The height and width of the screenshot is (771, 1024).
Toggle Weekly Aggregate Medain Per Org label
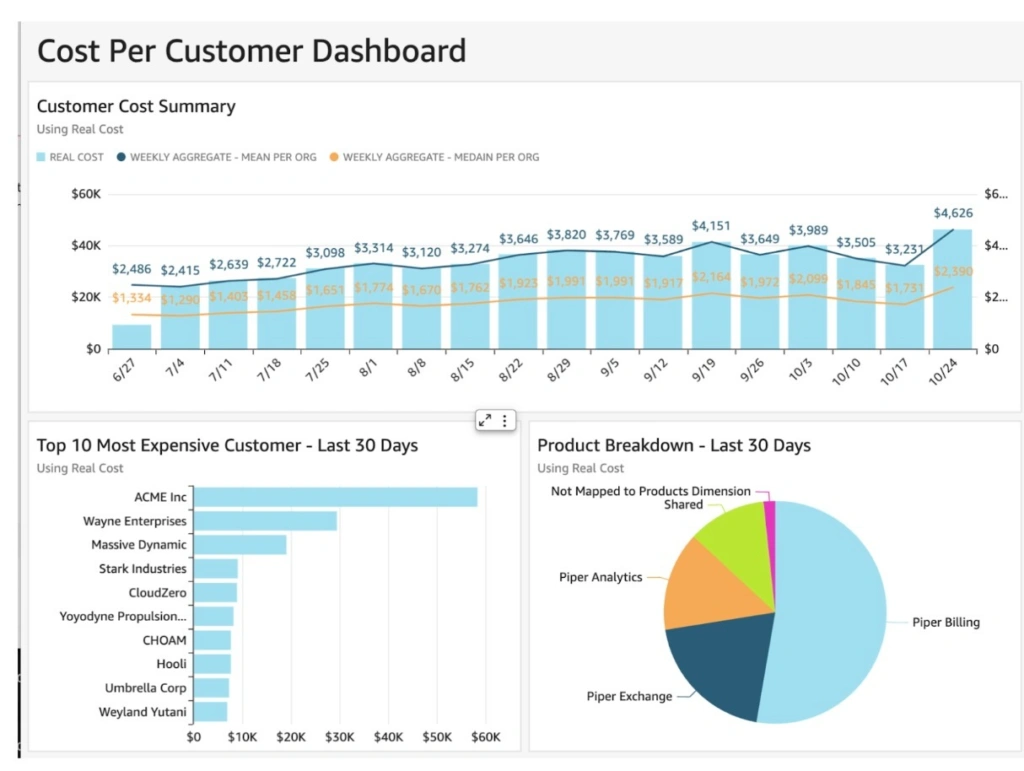[440, 157]
